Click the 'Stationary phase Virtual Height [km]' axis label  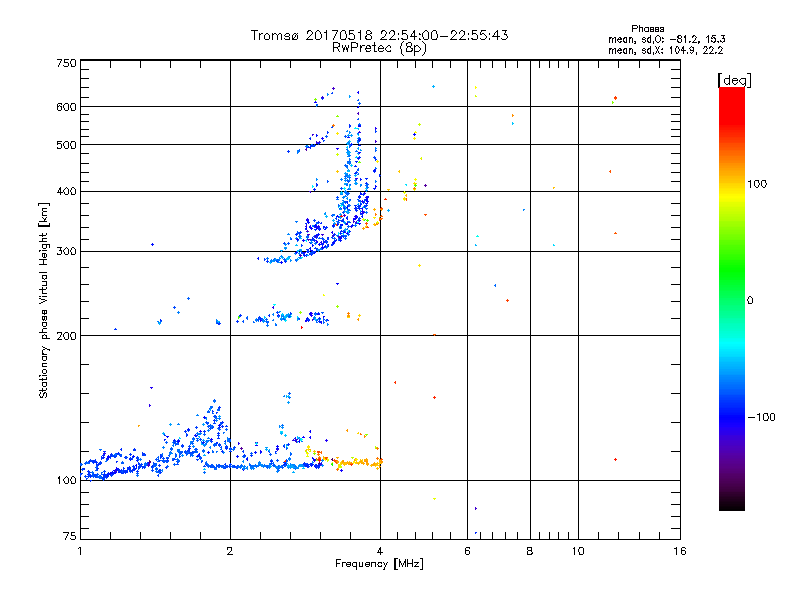43,300
